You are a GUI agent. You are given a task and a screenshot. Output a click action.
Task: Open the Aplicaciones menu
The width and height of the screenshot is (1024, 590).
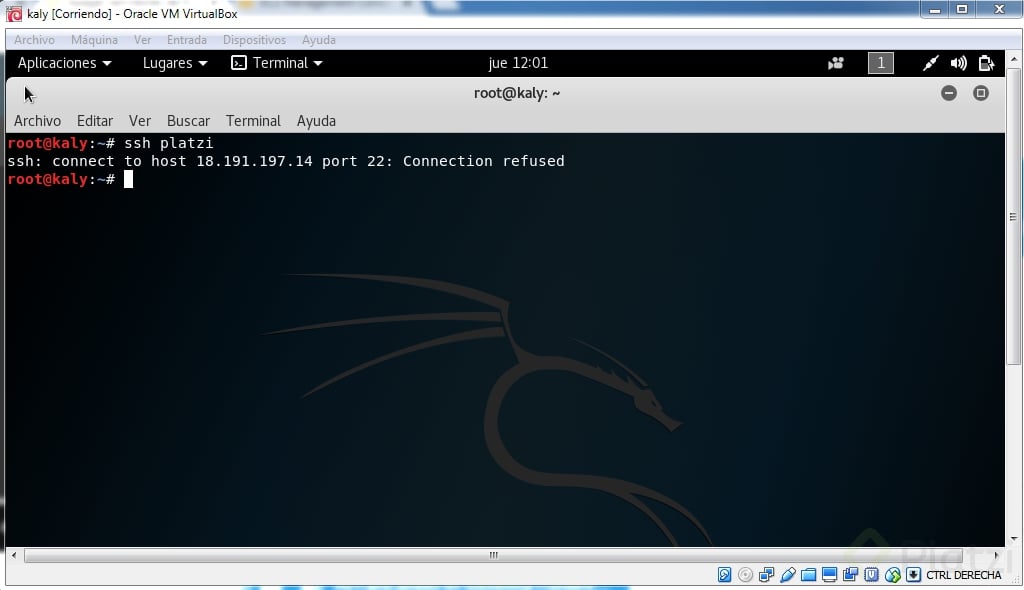coord(64,63)
